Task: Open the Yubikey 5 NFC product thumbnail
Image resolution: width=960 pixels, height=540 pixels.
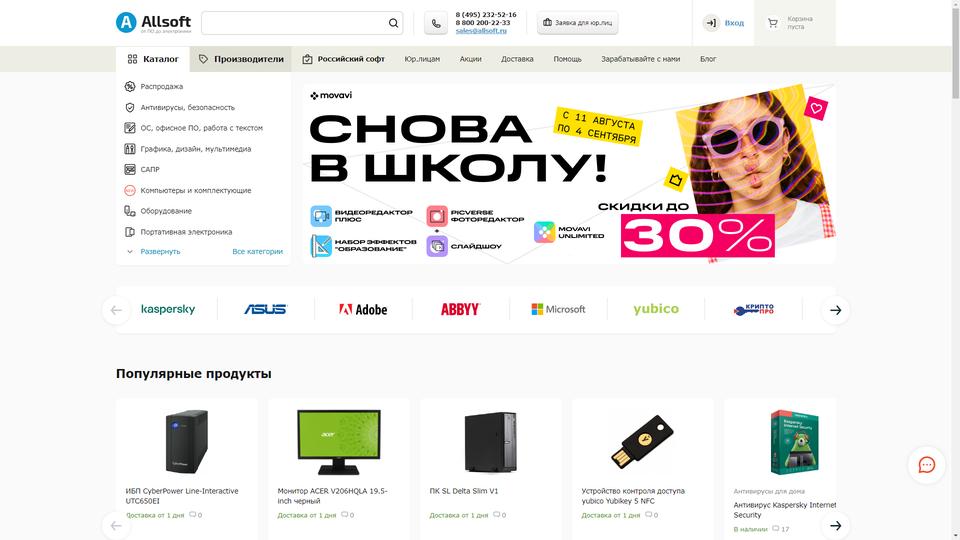Action: pos(642,443)
